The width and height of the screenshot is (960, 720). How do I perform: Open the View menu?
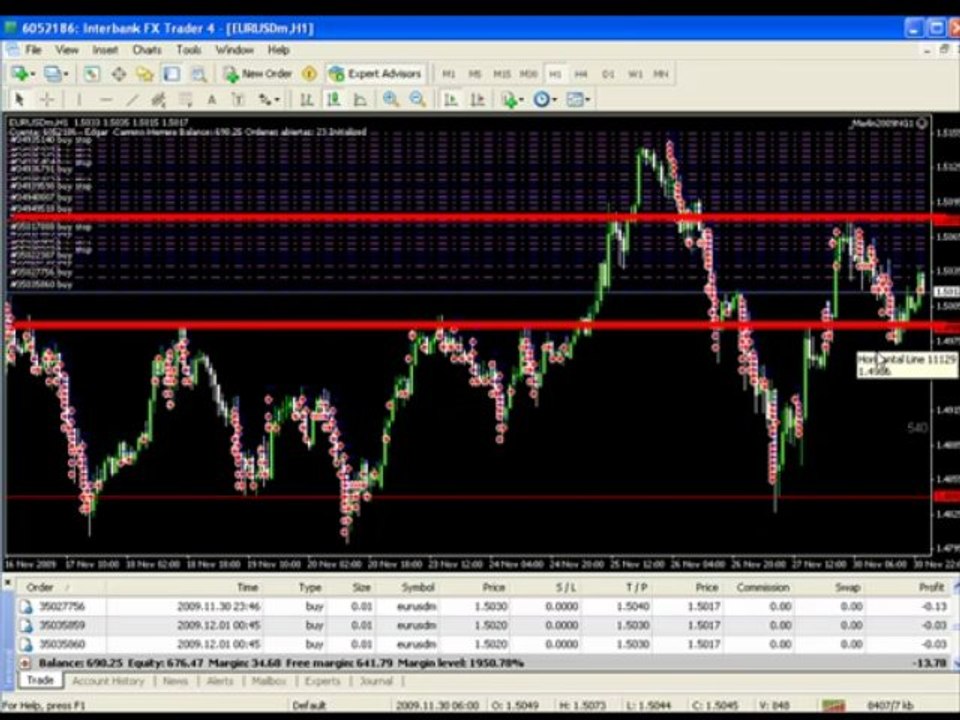[67, 50]
